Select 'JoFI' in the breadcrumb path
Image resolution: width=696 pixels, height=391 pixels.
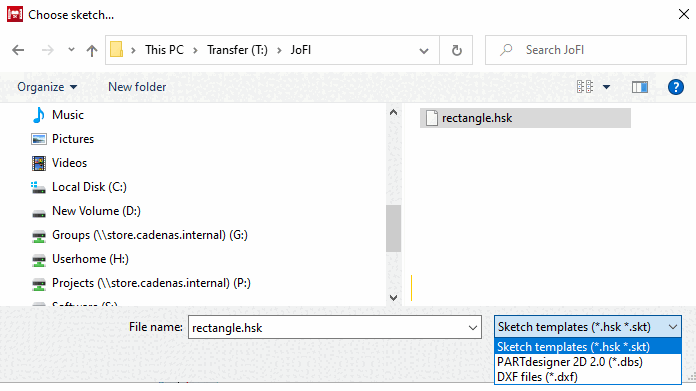pos(301,50)
